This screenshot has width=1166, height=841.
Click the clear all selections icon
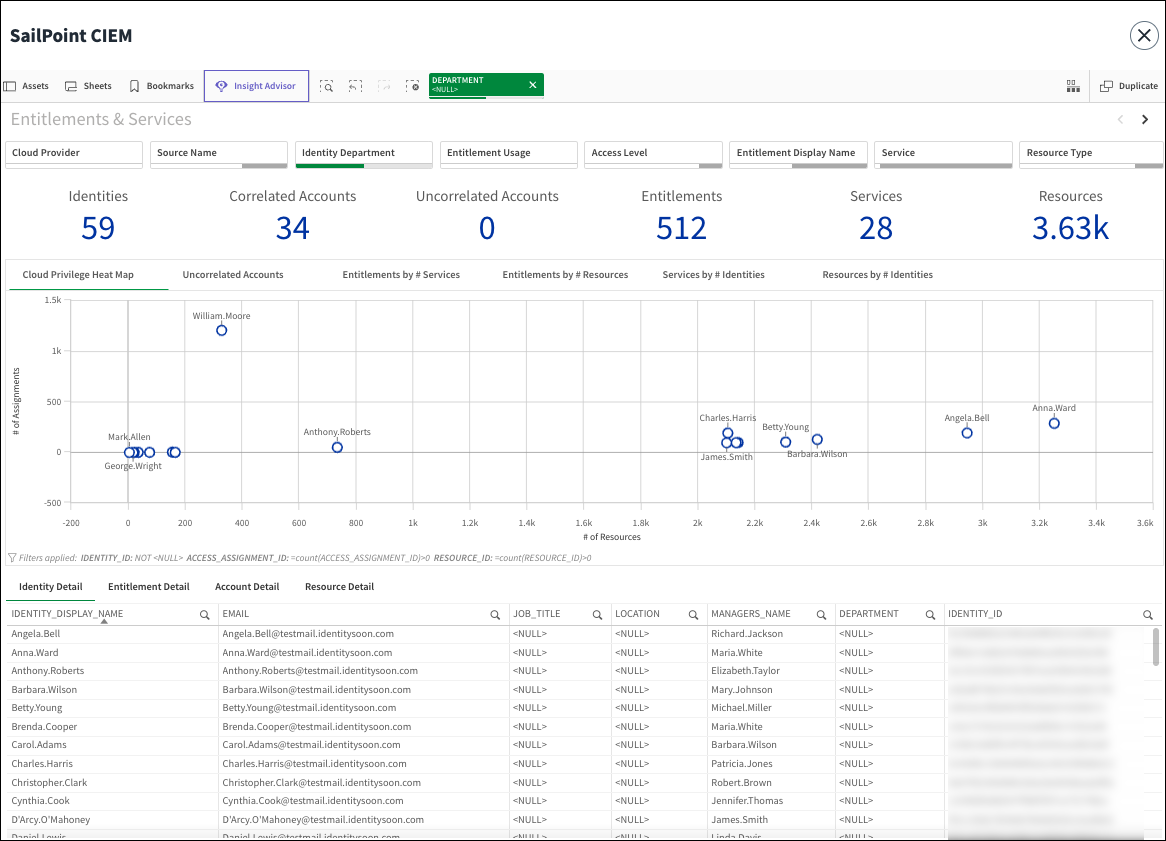pyautogui.click(x=413, y=86)
